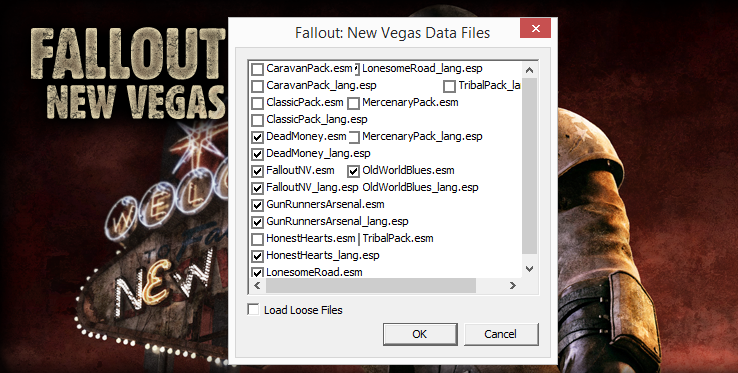
Task: Uncheck the OldWorldBlues.esm checkbox
Action: (x=353, y=171)
